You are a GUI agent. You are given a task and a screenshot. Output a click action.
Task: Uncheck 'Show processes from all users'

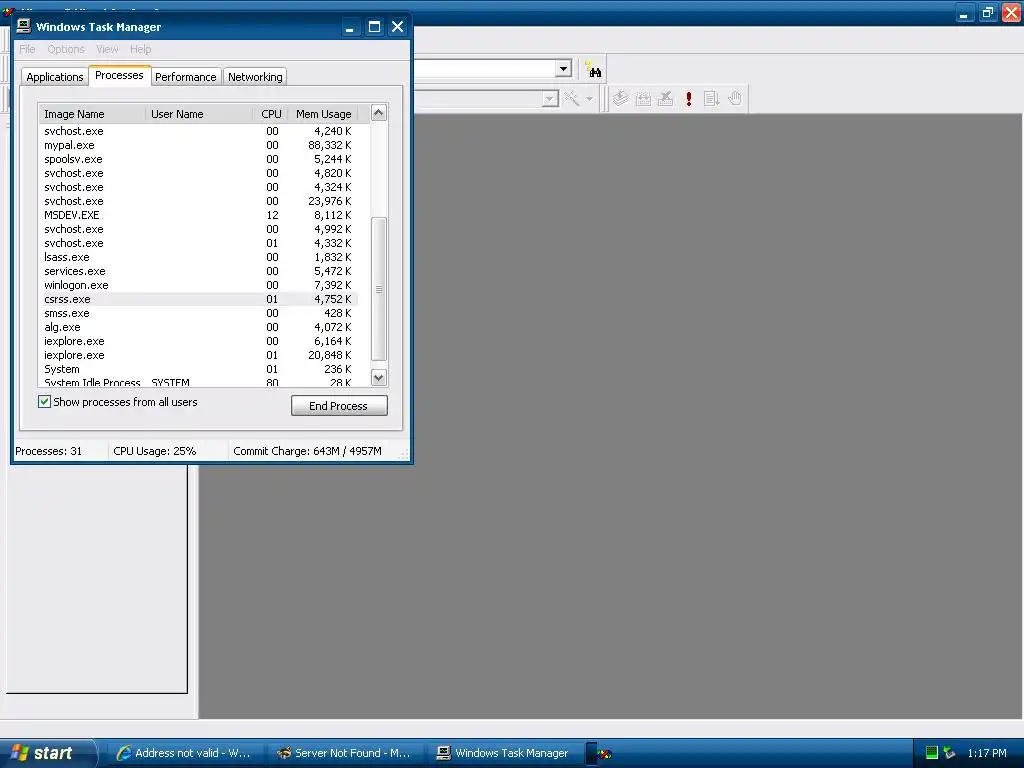click(x=44, y=402)
